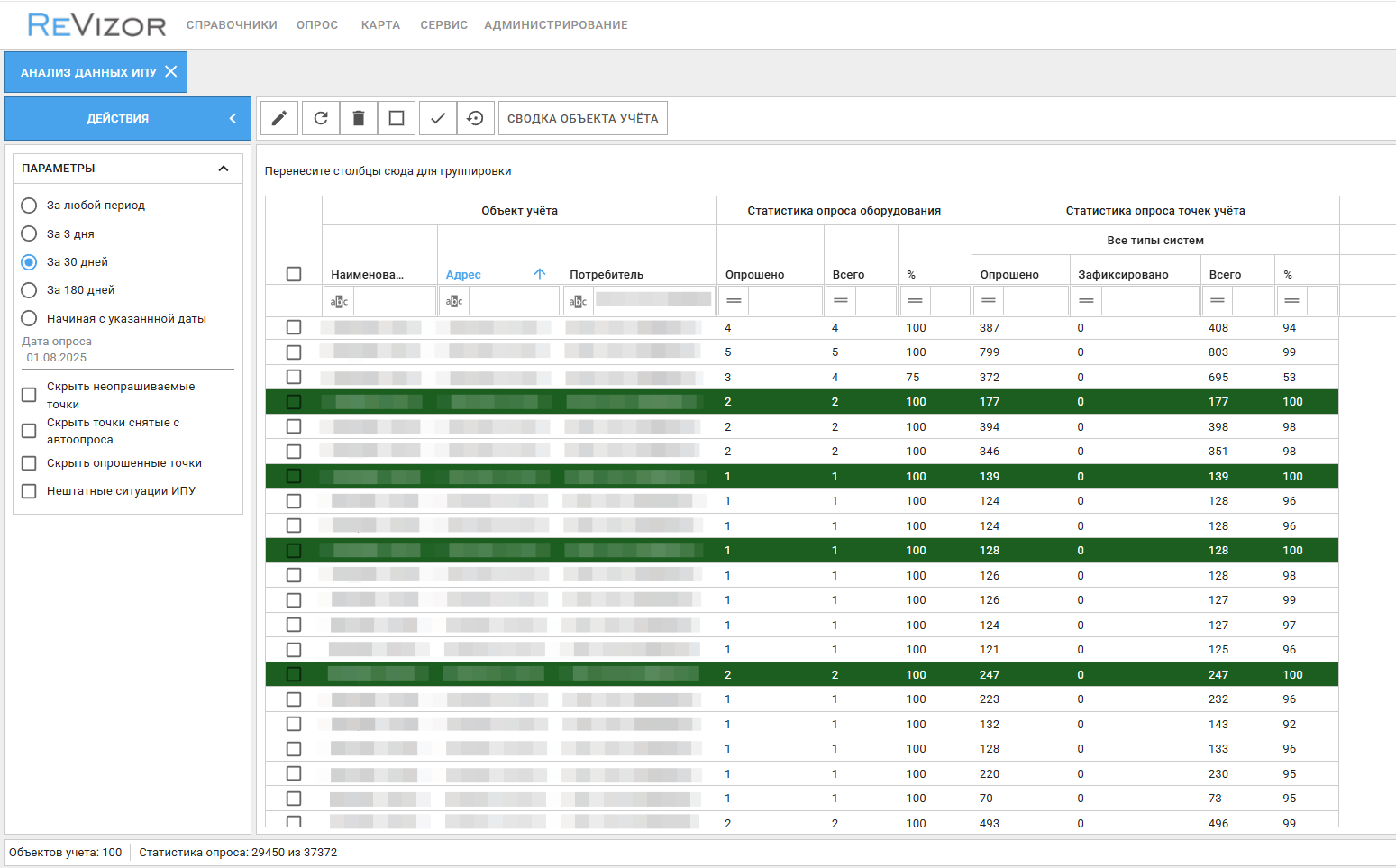The height and width of the screenshot is (868, 1396).
Task: Select За 180 дней radio button
Action: click(29, 290)
